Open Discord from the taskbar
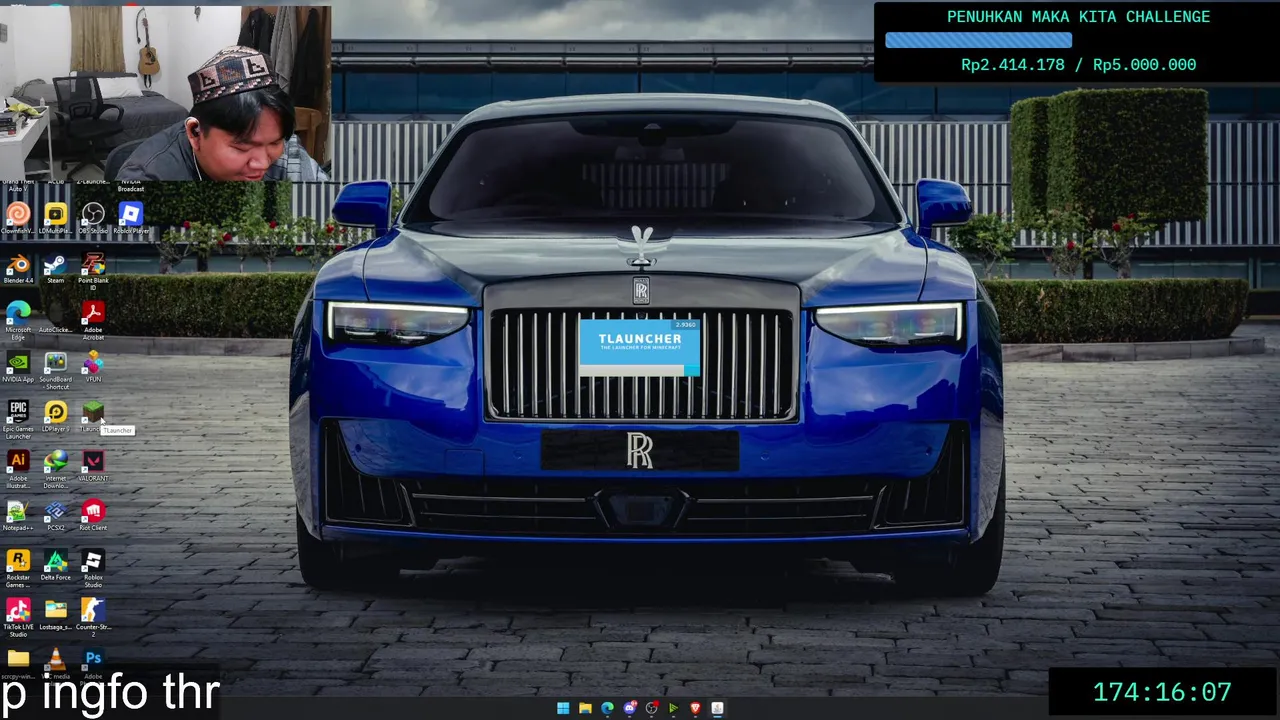 (629, 708)
